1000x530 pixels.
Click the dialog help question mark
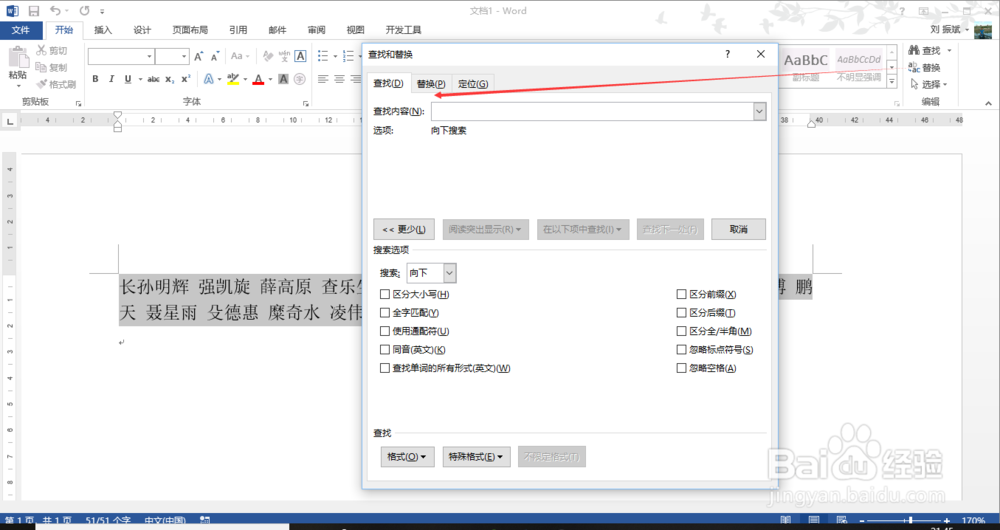click(727, 54)
